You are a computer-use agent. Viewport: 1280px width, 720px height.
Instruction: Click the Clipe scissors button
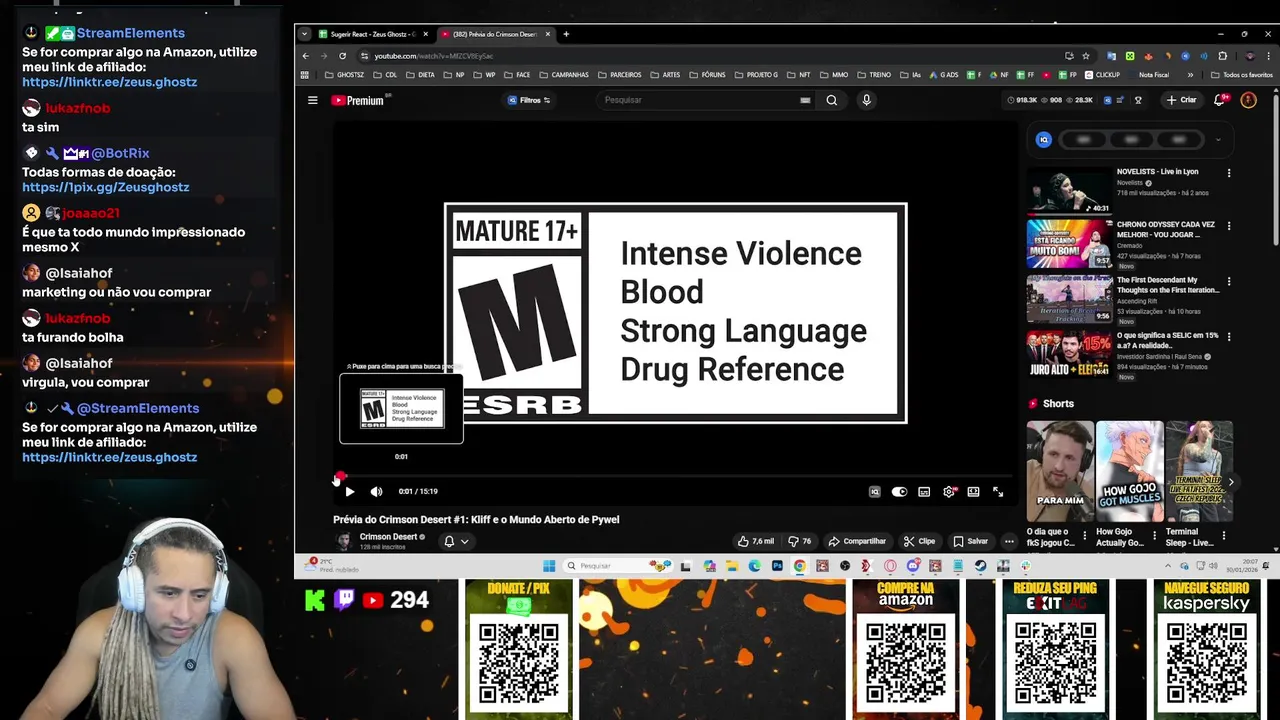coord(919,541)
